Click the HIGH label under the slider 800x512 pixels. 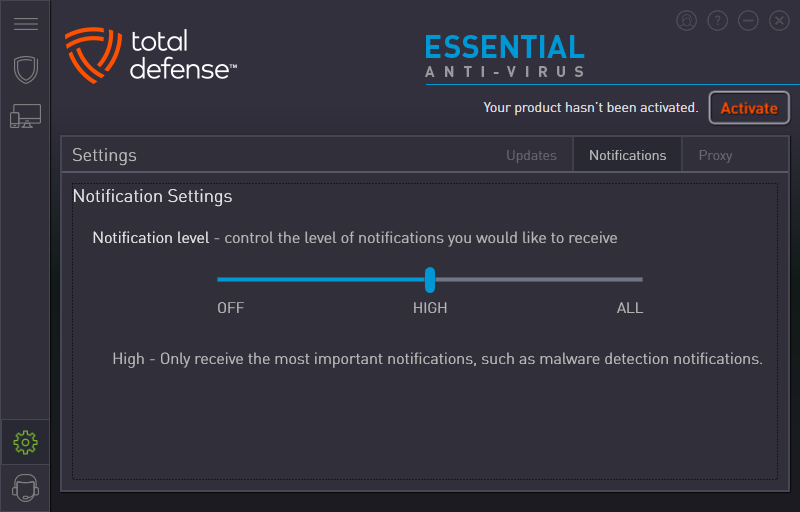pyautogui.click(x=430, y=308)
